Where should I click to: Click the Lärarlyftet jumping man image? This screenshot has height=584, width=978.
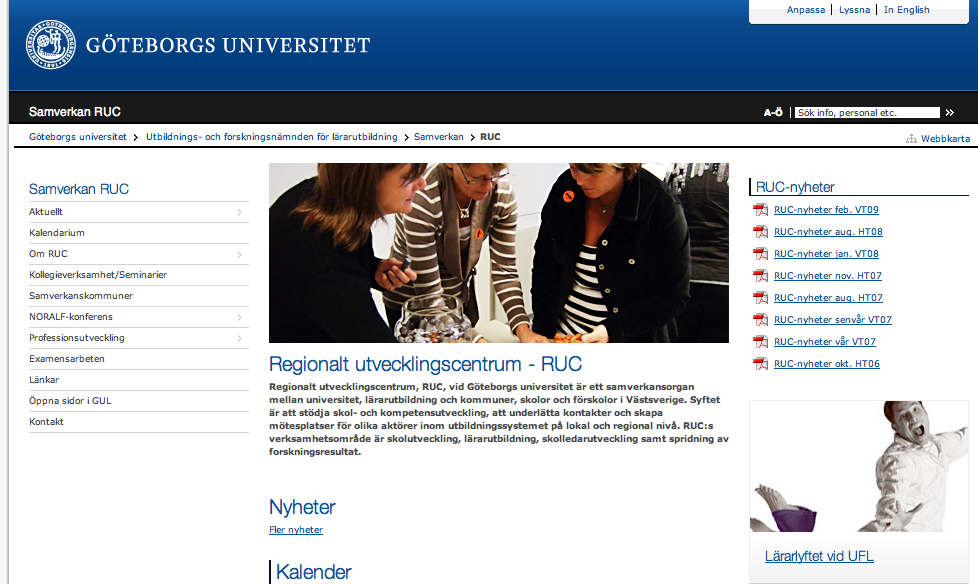point(859,466)
